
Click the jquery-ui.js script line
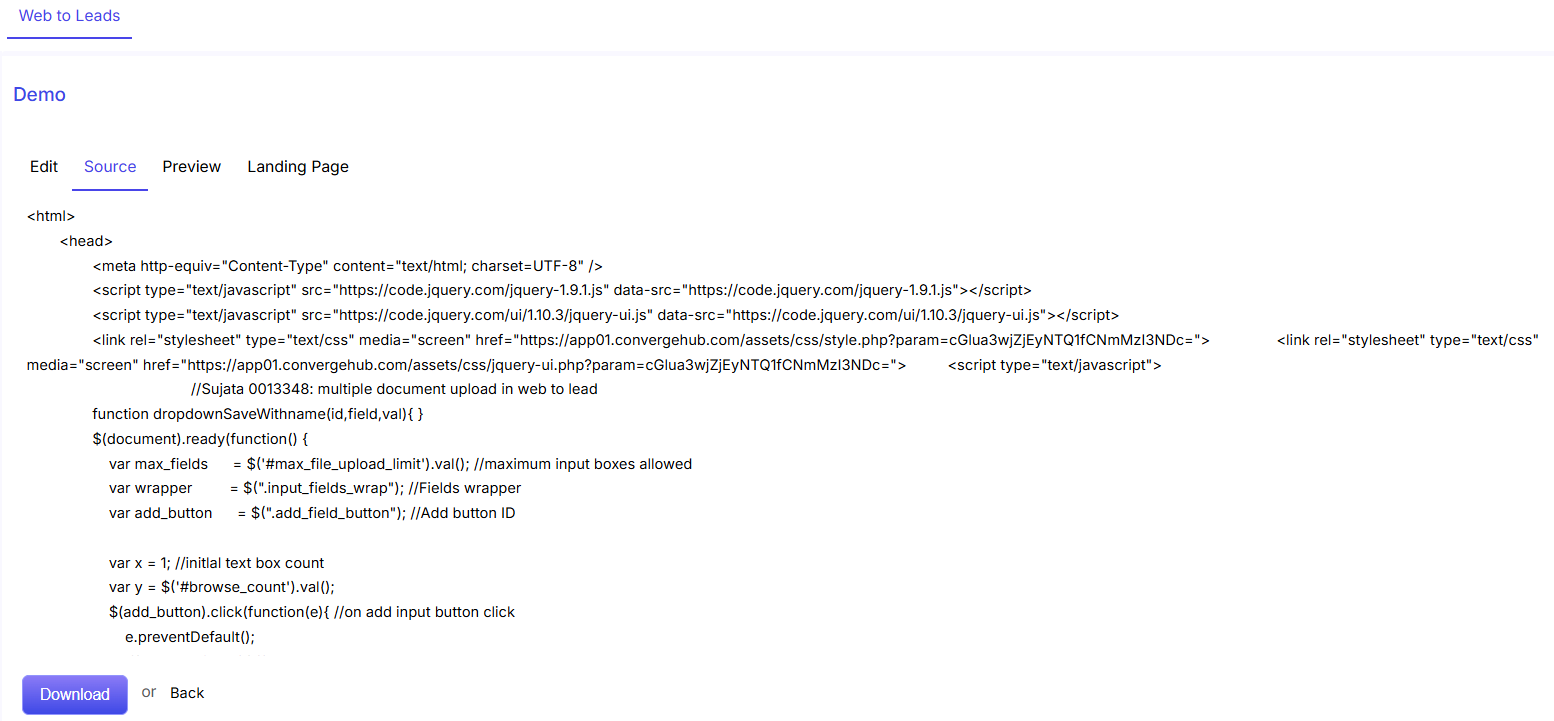click(605, 315)
